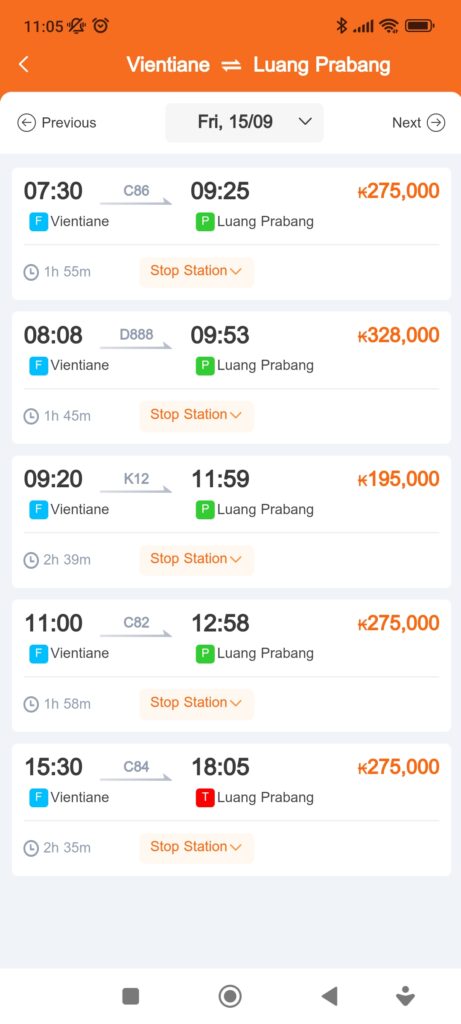The image size is (461, 1024).
Task: Tap the red T icon on C84 arrival
Action: click(x=205, y=797)
